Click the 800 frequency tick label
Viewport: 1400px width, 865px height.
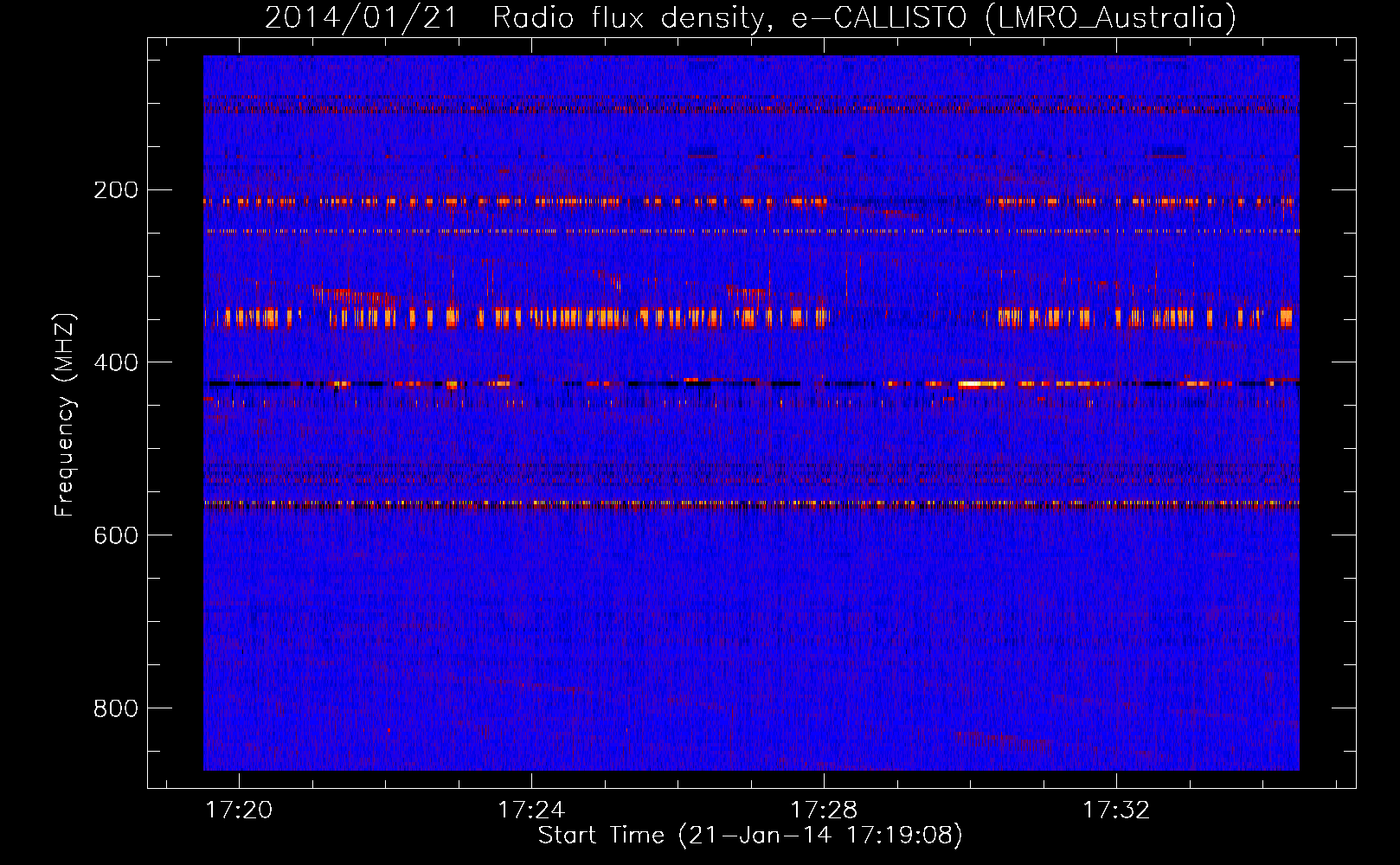(x=116, y=708)
